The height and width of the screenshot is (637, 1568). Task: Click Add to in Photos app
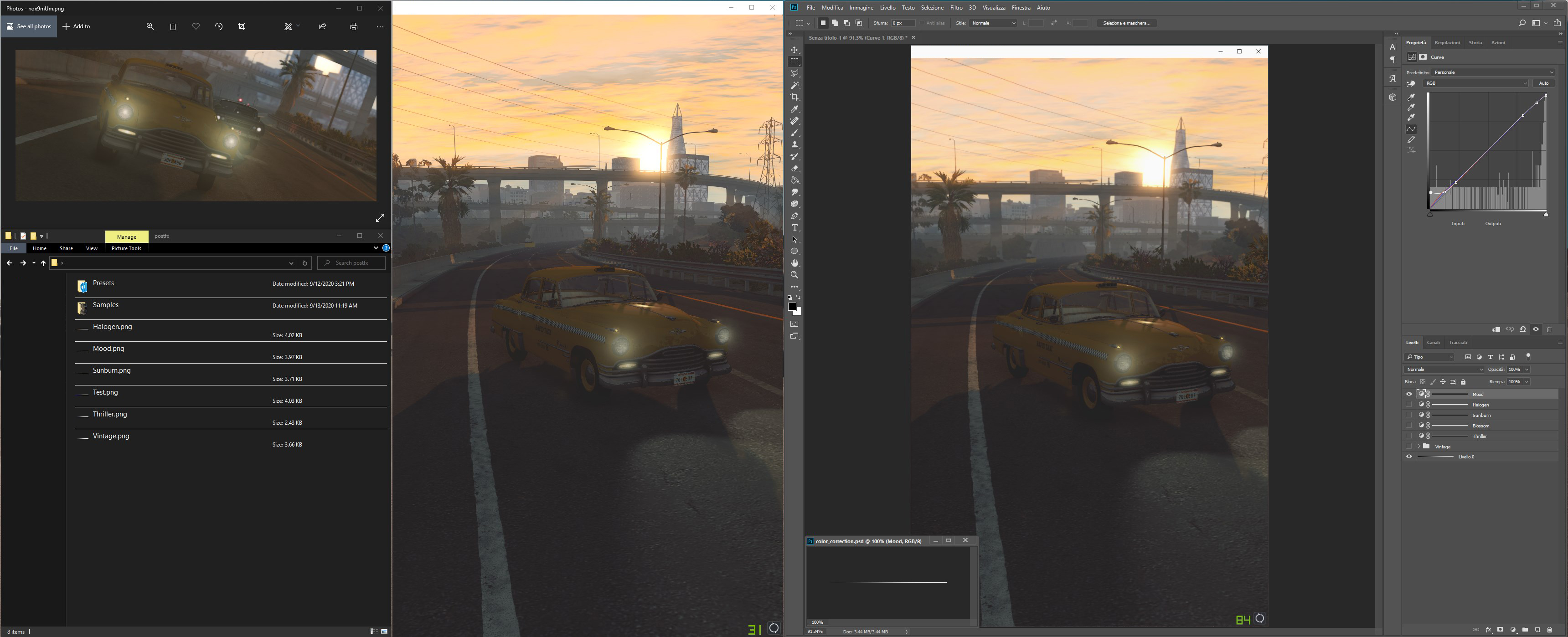pyautogui.click(x=76, y=27)
